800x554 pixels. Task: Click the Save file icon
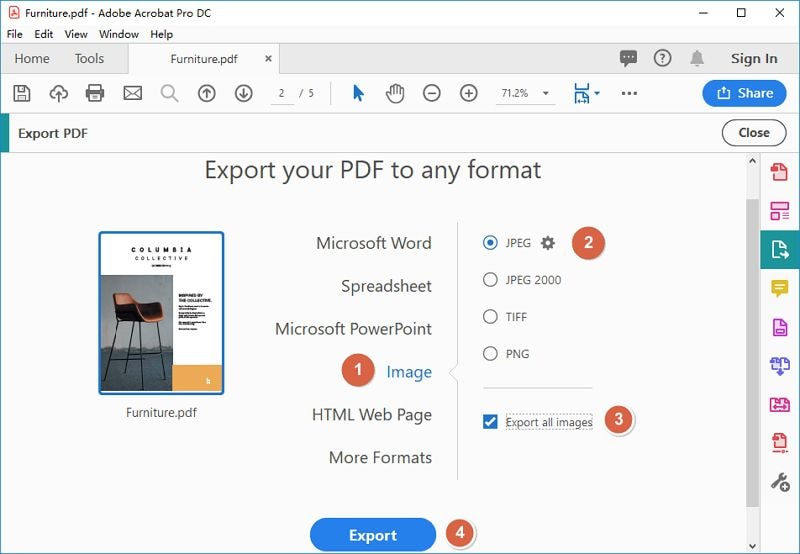click(x=21, y=93)
